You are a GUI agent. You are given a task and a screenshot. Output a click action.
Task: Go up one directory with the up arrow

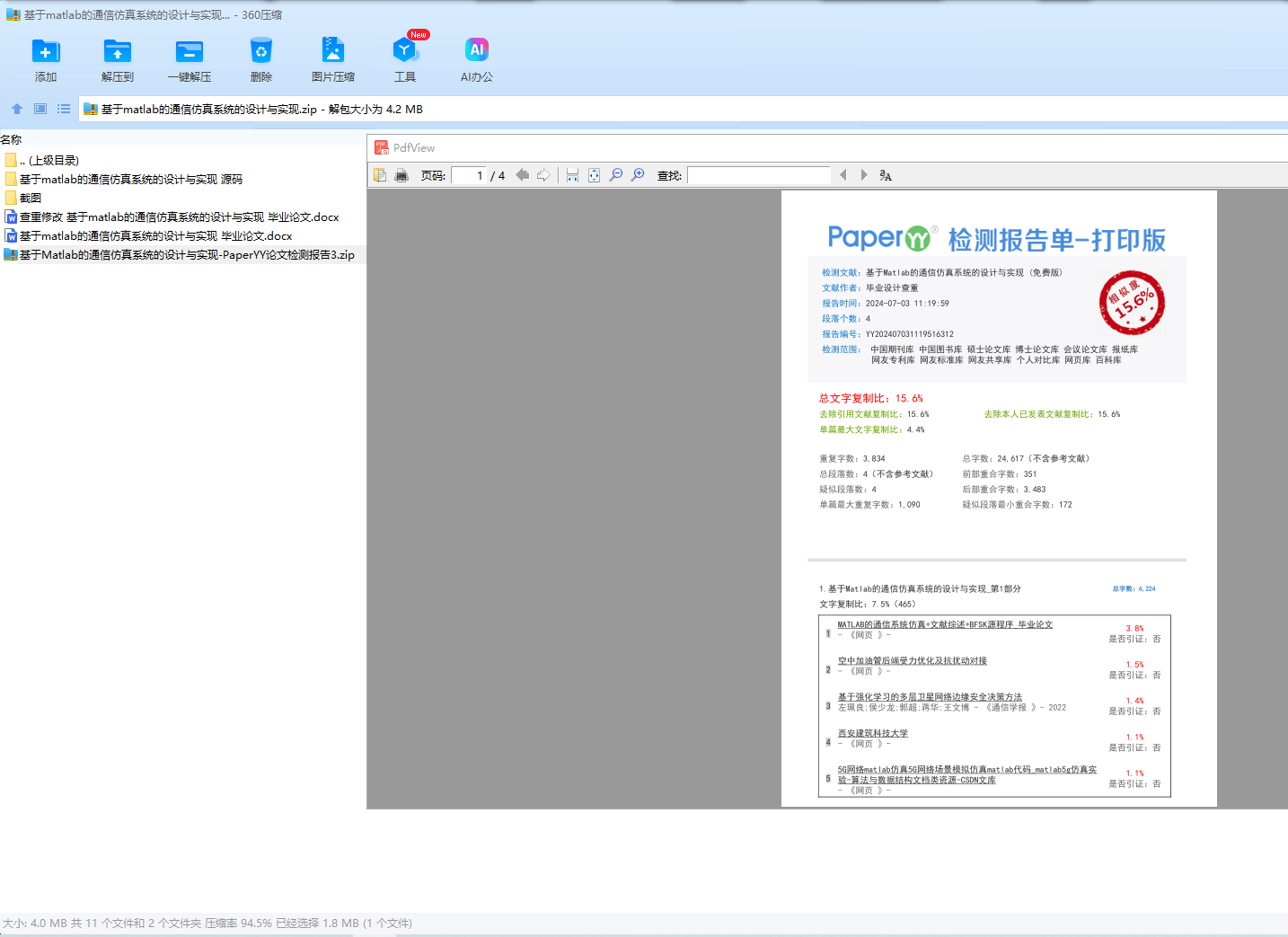click(17, 109)
